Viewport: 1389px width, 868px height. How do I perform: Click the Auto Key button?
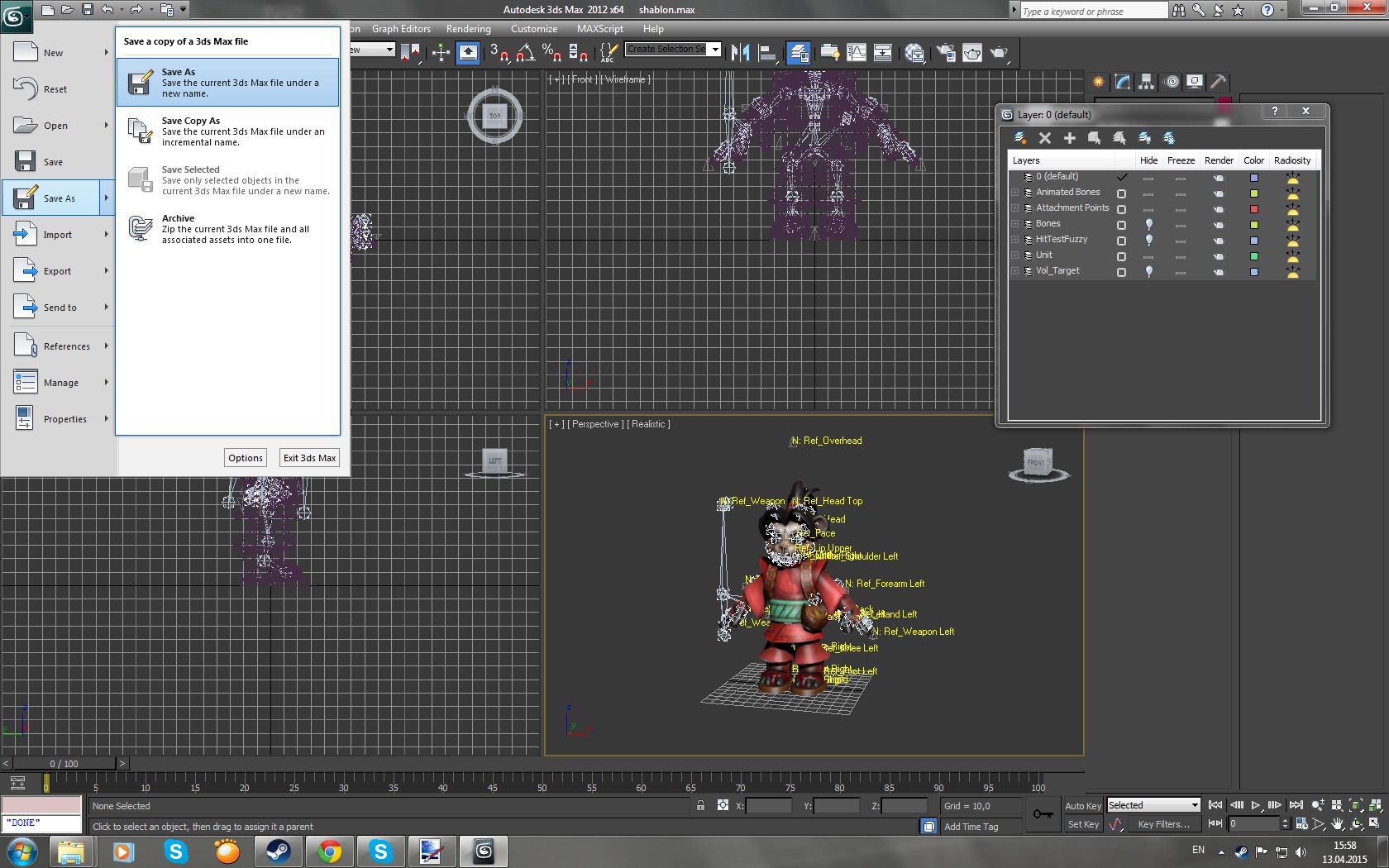pyautogui.click(x=1083, y=806)
